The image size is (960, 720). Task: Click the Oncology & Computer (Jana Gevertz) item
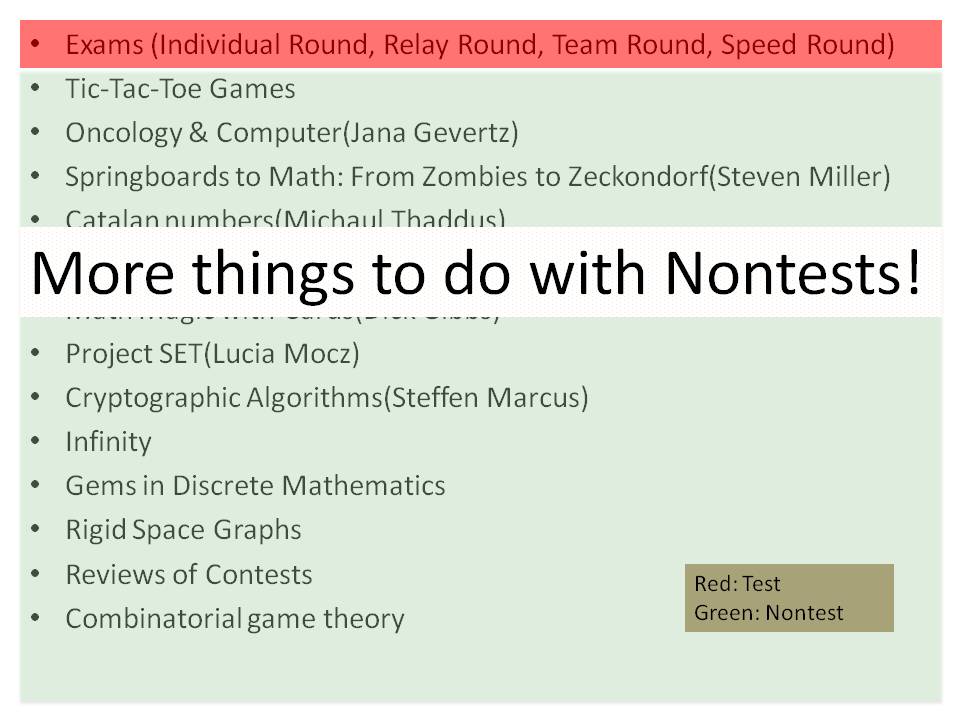pos(291,133)
